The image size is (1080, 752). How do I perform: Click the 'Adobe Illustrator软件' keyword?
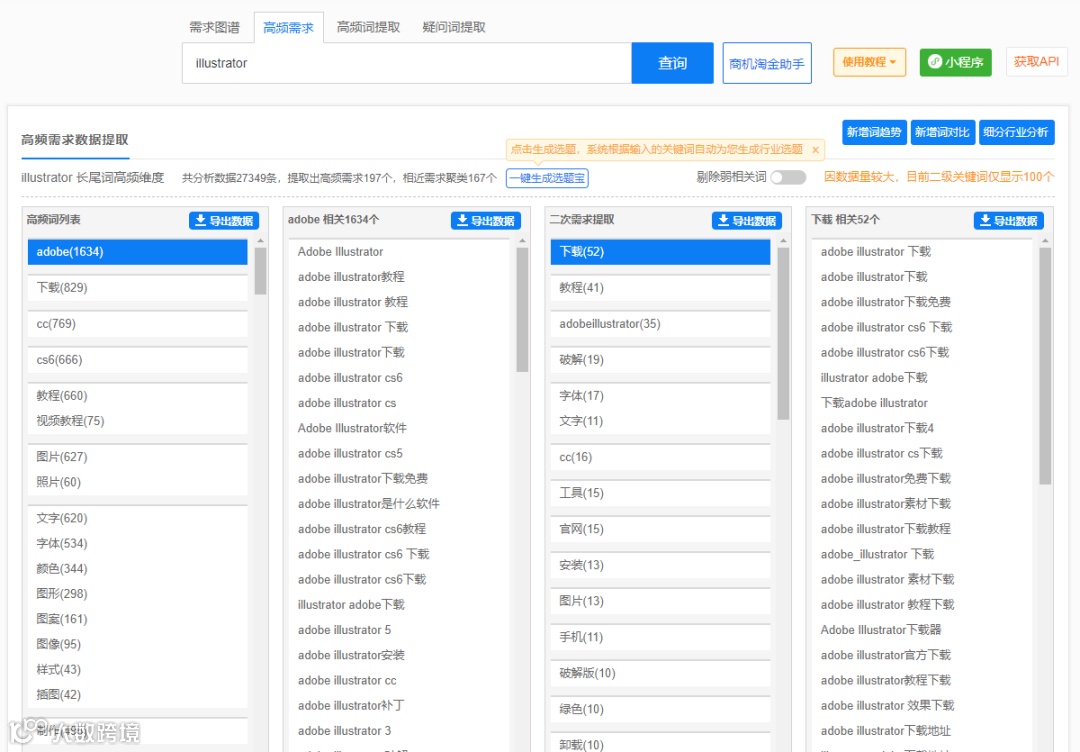click(x=352, y=428)
